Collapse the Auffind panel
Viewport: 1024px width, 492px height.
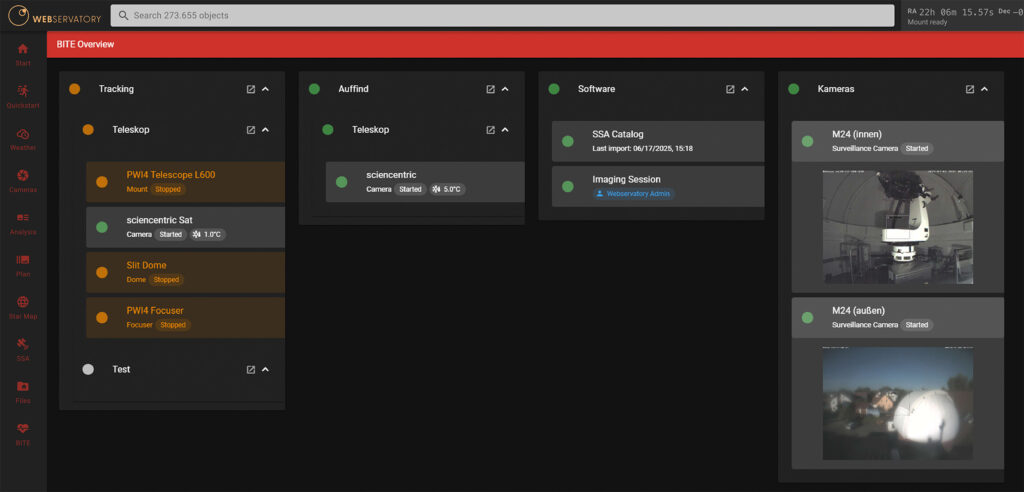pyautogui.click(x=505, y=89)
